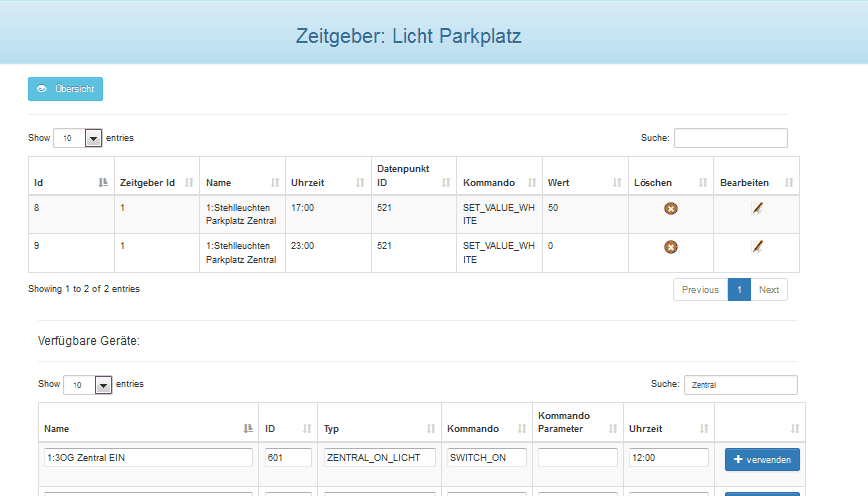Screen dimensions: 868x496
Task: Open the Übersicht overview button
Action: click(65, 89)
